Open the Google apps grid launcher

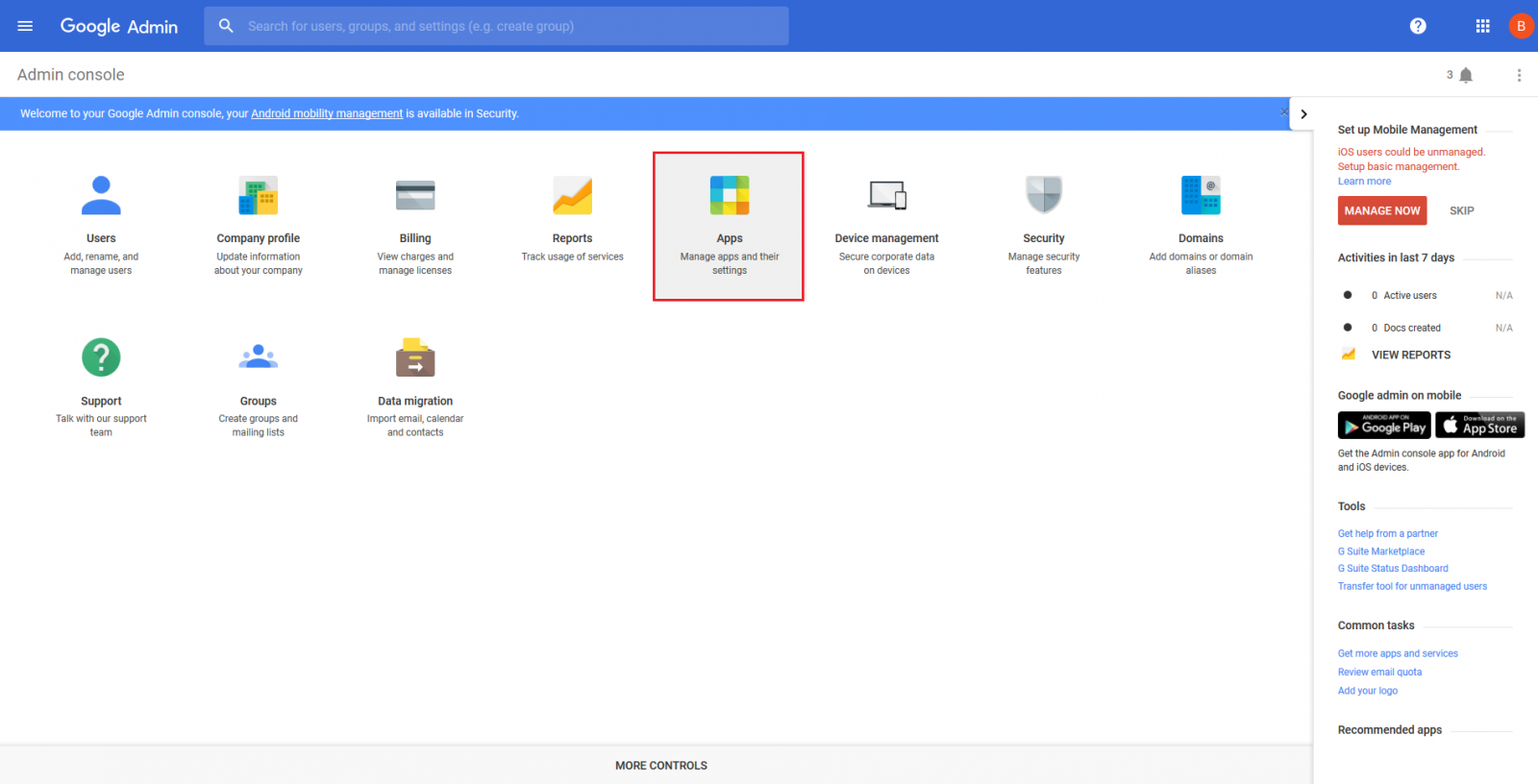1482,26
